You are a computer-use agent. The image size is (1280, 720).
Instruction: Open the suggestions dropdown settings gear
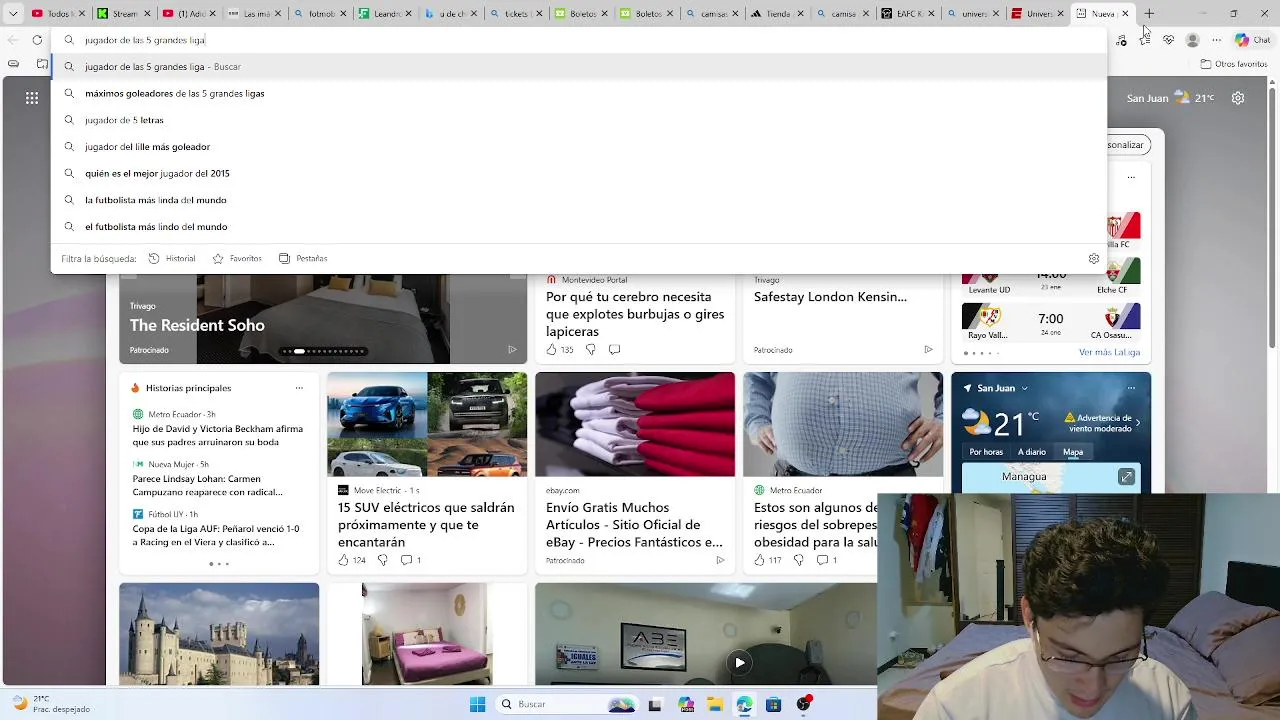pos(1094,258)
